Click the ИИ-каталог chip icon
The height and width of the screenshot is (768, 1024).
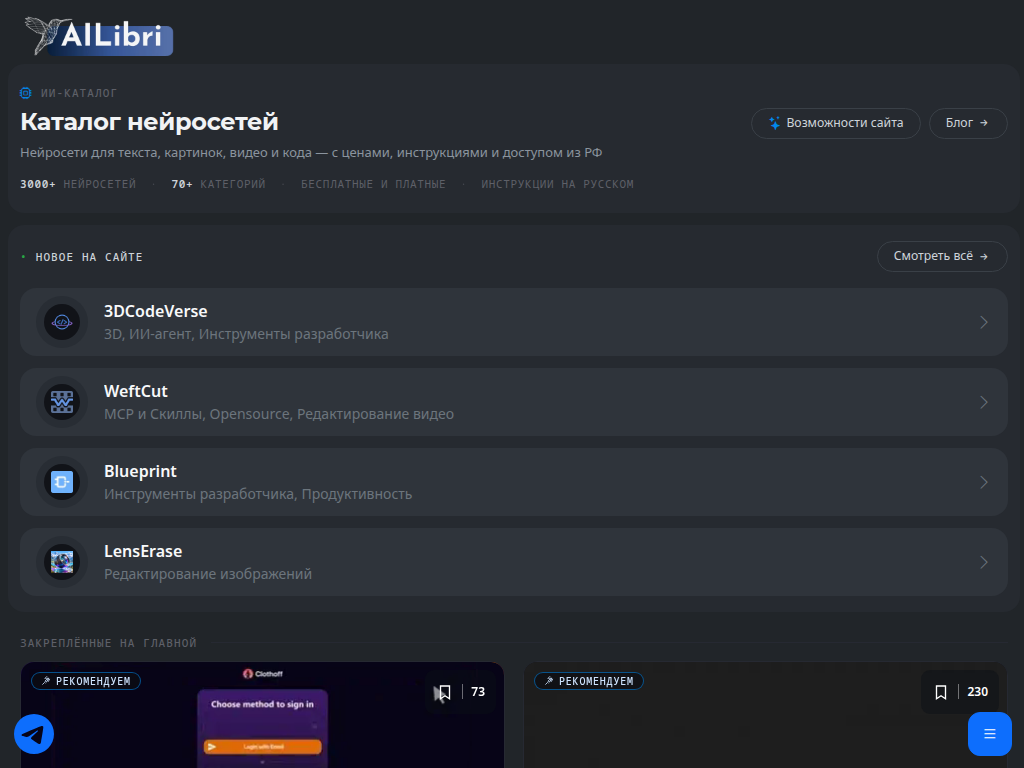tap(25, 93)
